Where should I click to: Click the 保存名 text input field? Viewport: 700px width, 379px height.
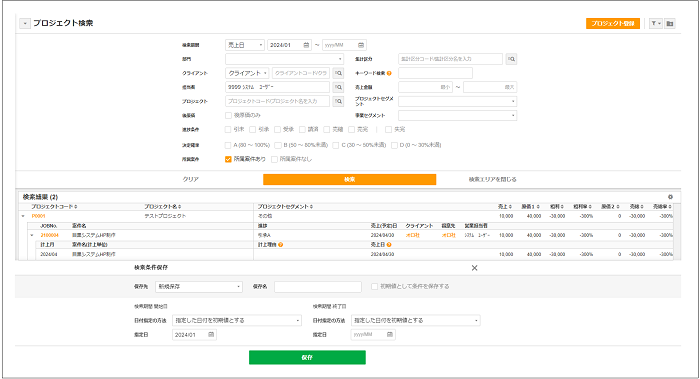[x=318, y=287]
